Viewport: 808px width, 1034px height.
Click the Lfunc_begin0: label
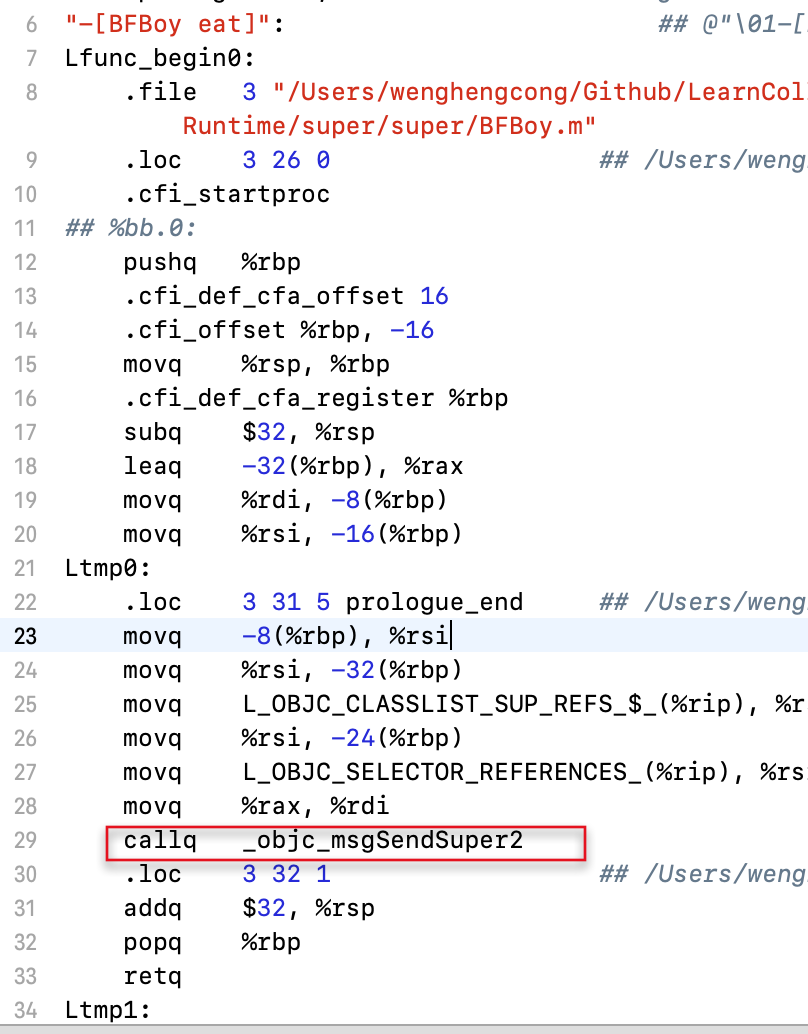(160, 59)
